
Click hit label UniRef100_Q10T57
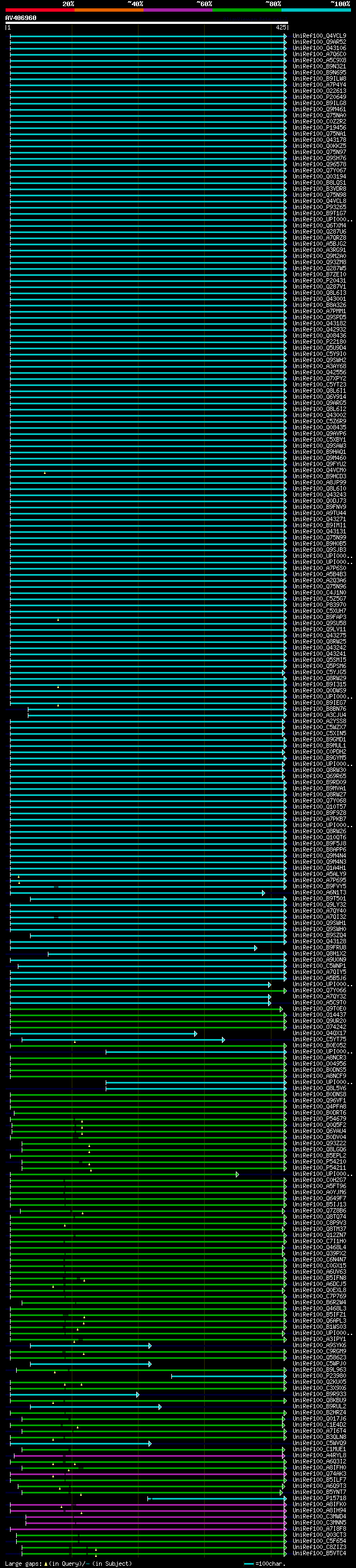click(x=319, y=807)
